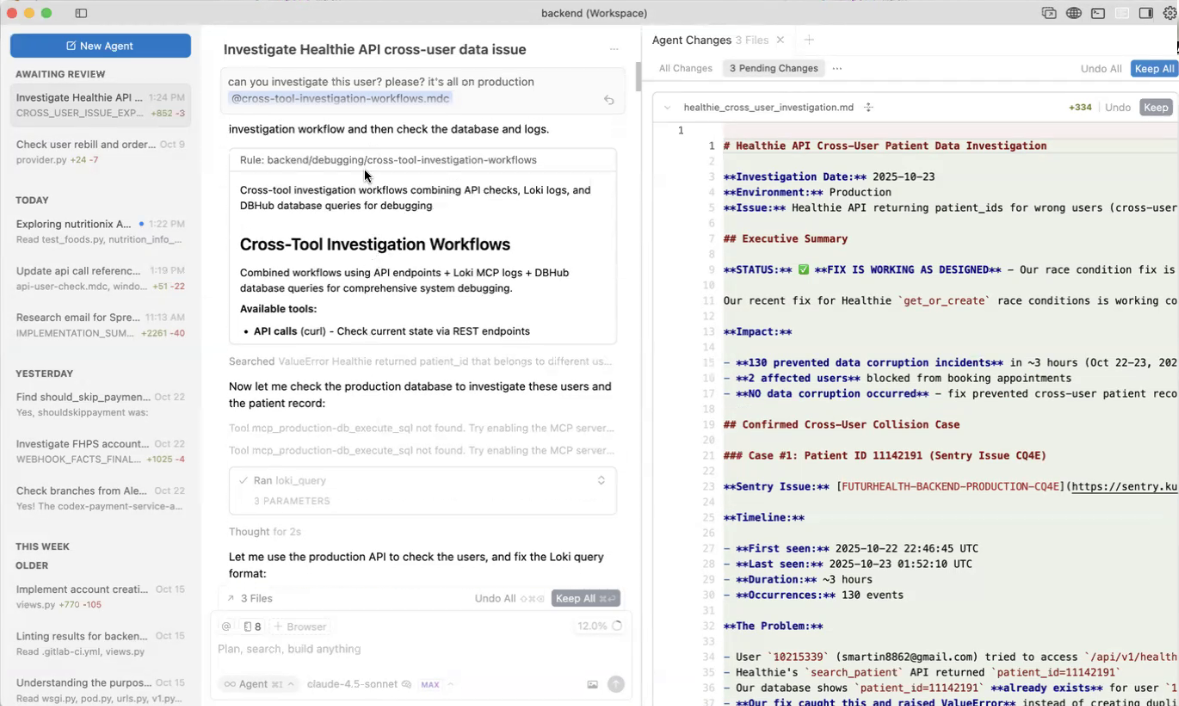
Task: Add Browser context to prompt
Action: tap(299, 626)
